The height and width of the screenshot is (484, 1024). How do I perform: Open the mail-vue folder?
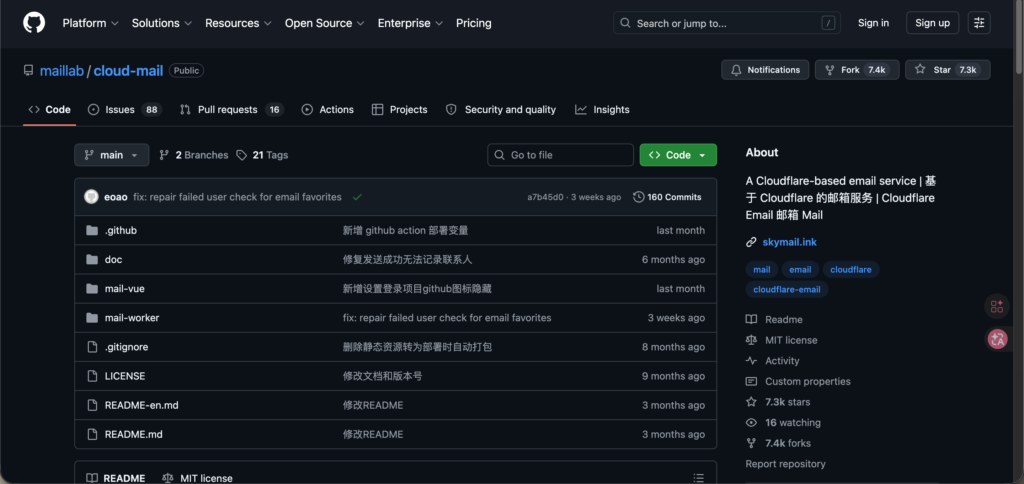[125, 289]
